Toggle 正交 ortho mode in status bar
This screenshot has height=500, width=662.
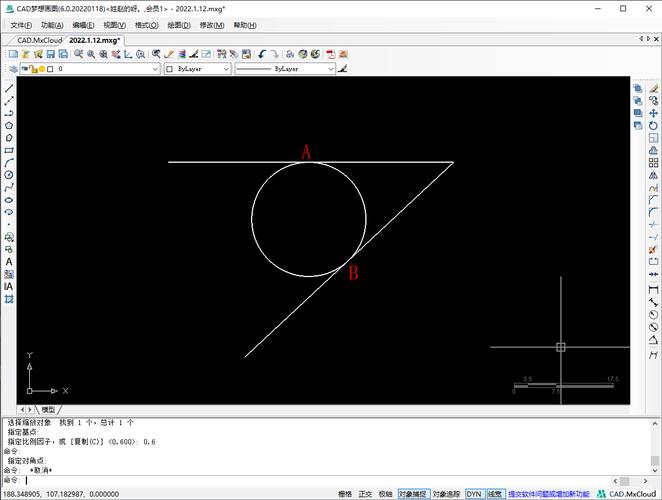click(x=365, y=494)
